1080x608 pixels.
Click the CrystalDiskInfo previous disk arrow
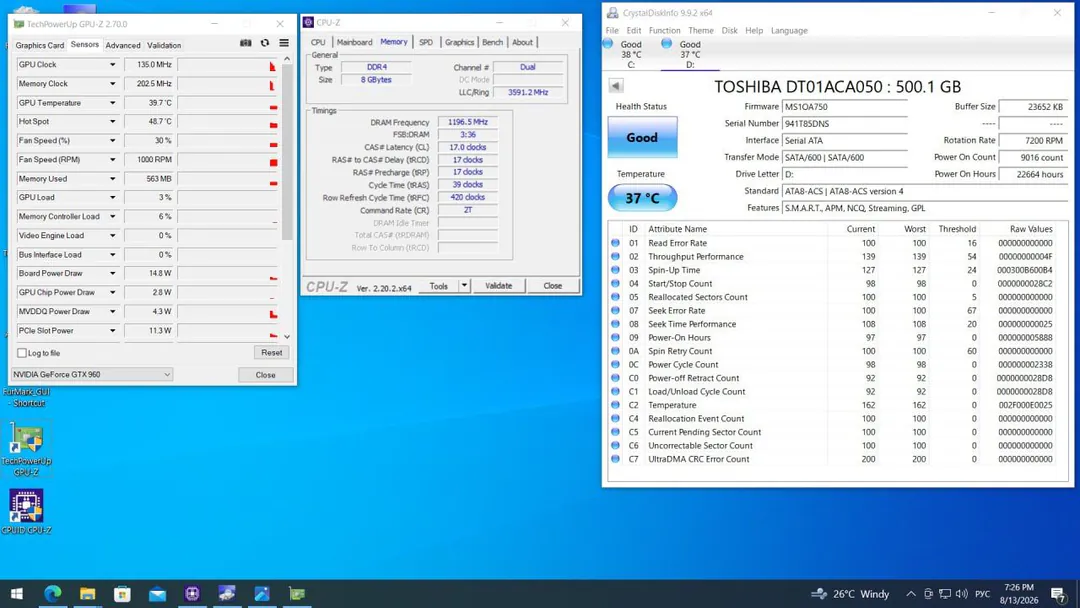[616, 86]
